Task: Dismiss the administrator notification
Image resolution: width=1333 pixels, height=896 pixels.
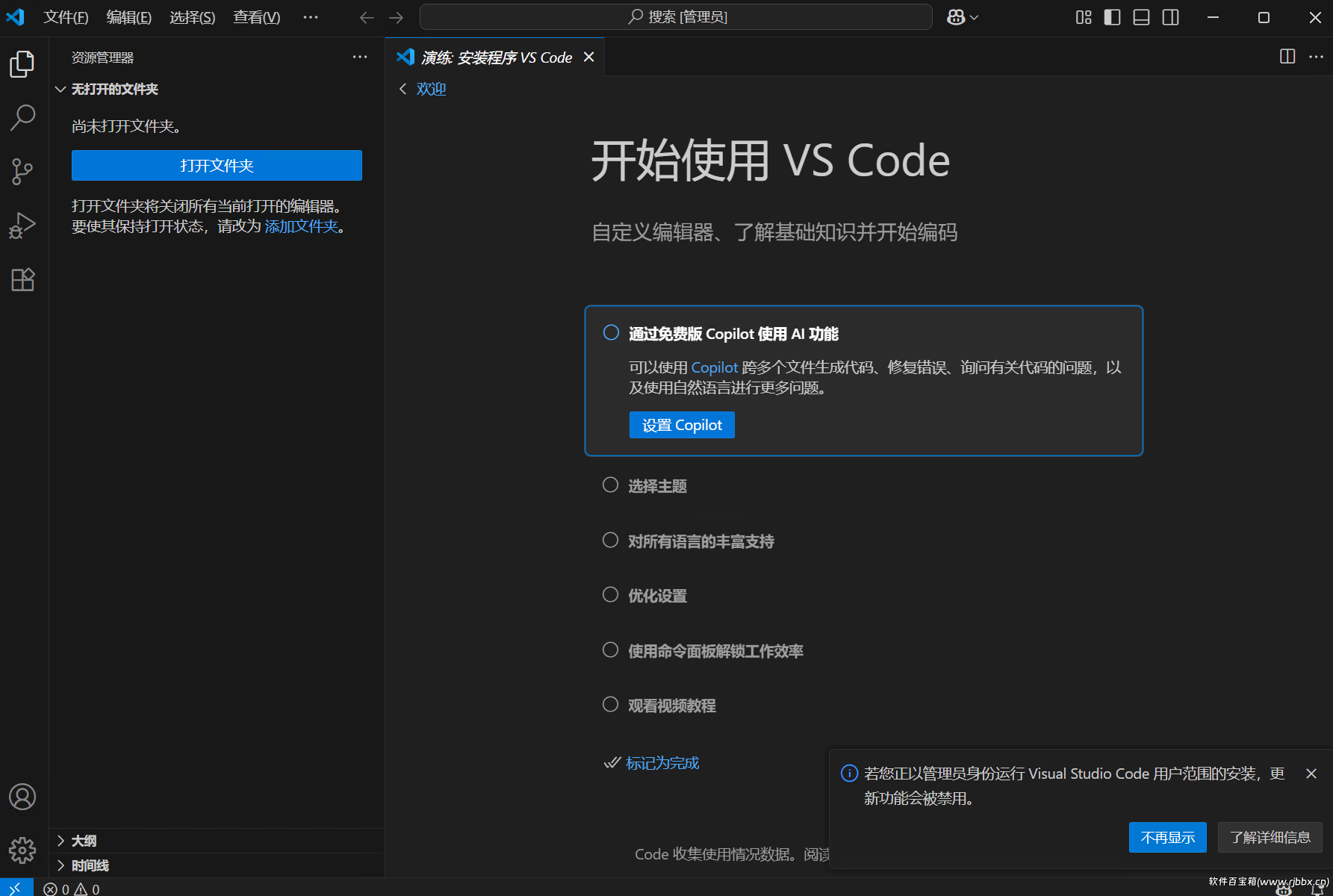Action: (x=1311, y=774)
